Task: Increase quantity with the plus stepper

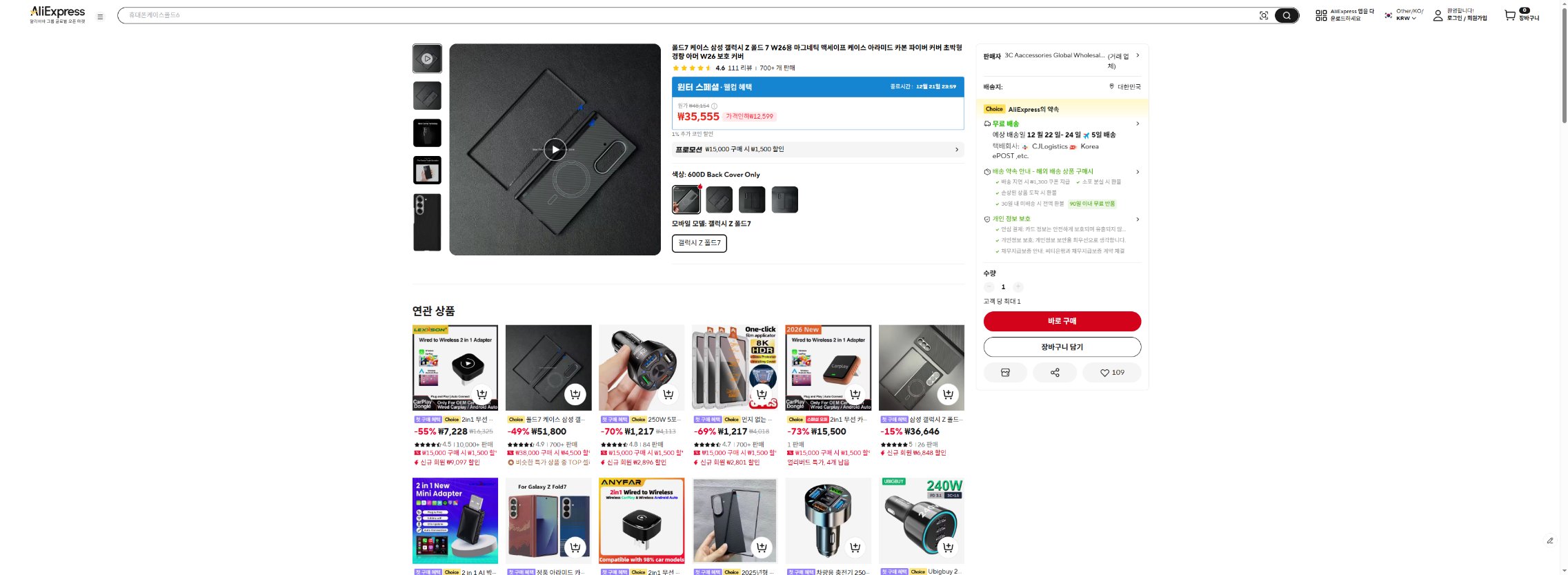Action: [x=1018, y=286]
